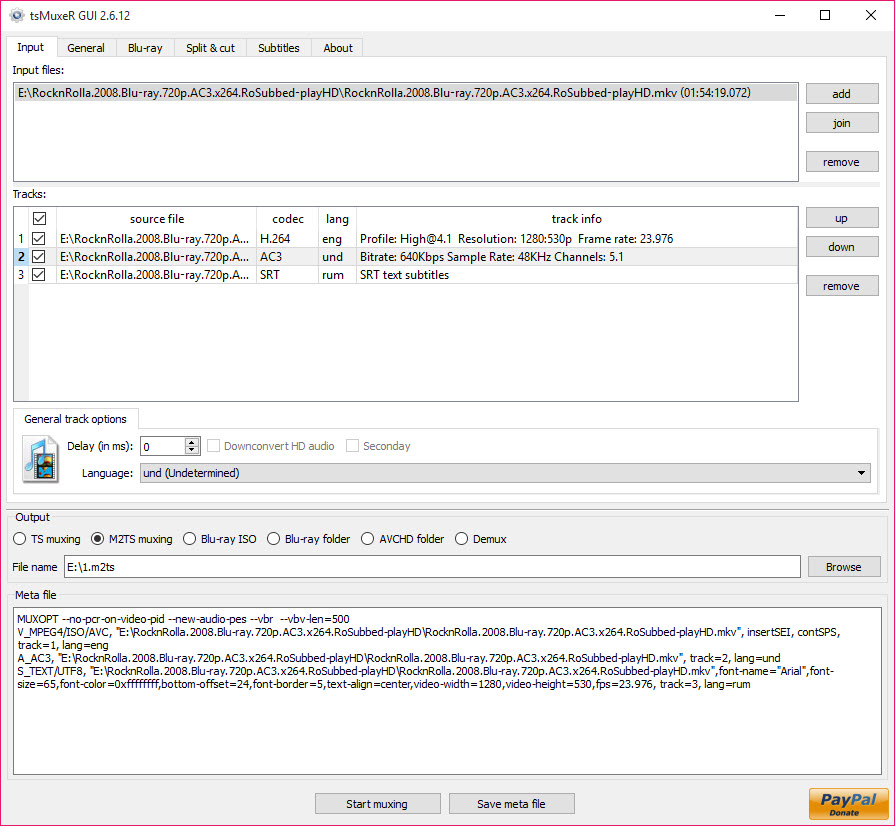Open the Language dropdown showing und (Undetermined)
The height and width of the screenshot is (826, 895).
tap(505, 473)
